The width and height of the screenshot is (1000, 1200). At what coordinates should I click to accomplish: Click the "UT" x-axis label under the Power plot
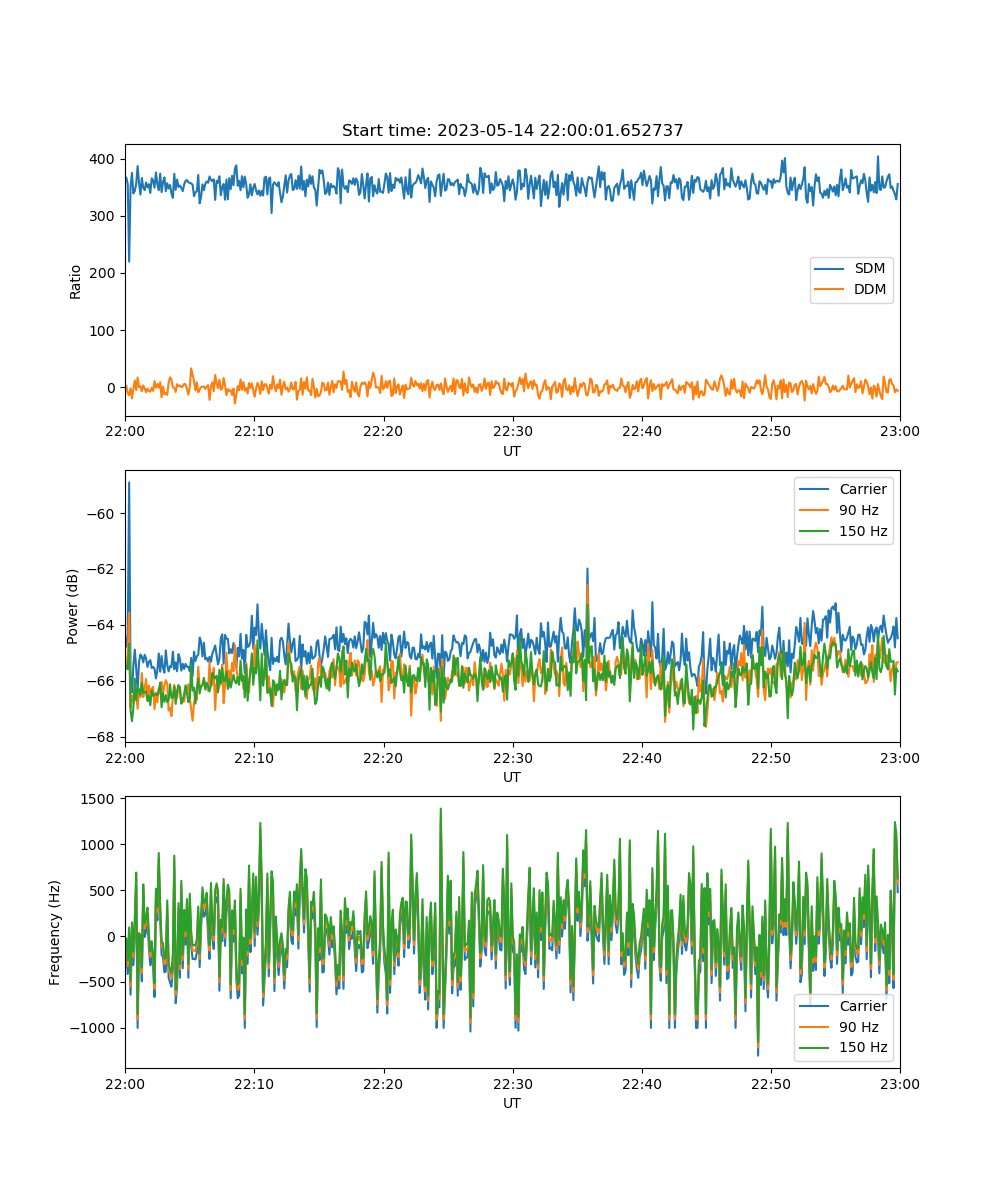(x=512, y=777)
